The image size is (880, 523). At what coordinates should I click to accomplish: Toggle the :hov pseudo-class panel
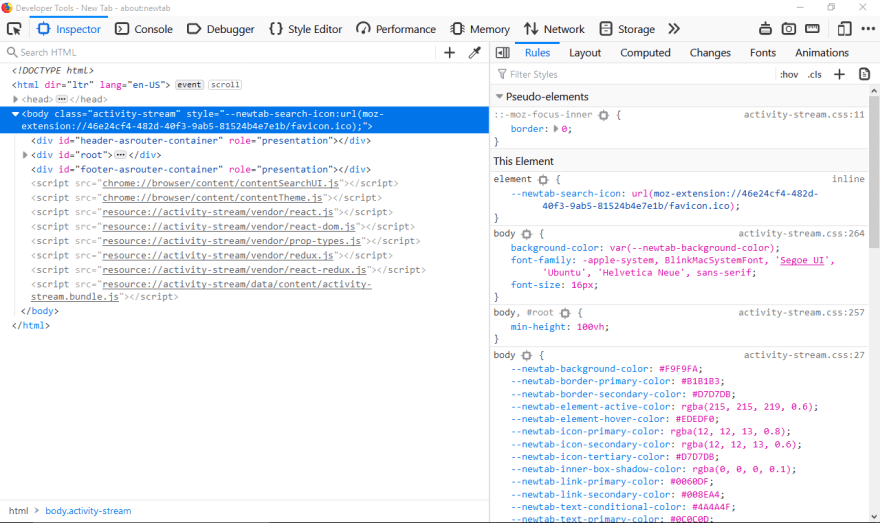point(789,74)
